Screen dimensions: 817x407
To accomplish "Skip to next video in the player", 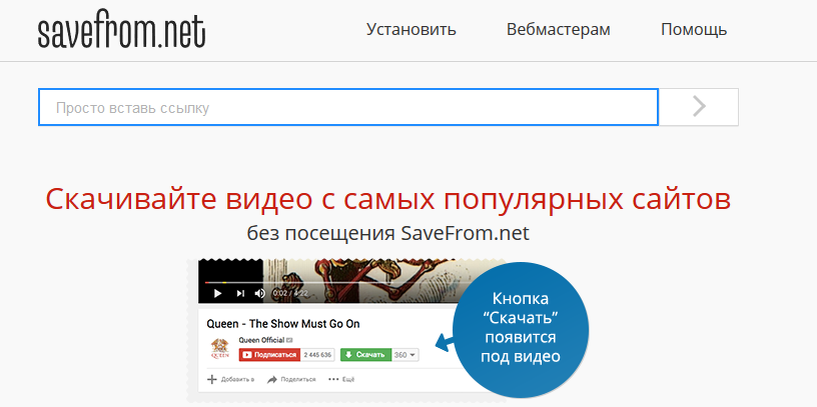I will [240, 293].
